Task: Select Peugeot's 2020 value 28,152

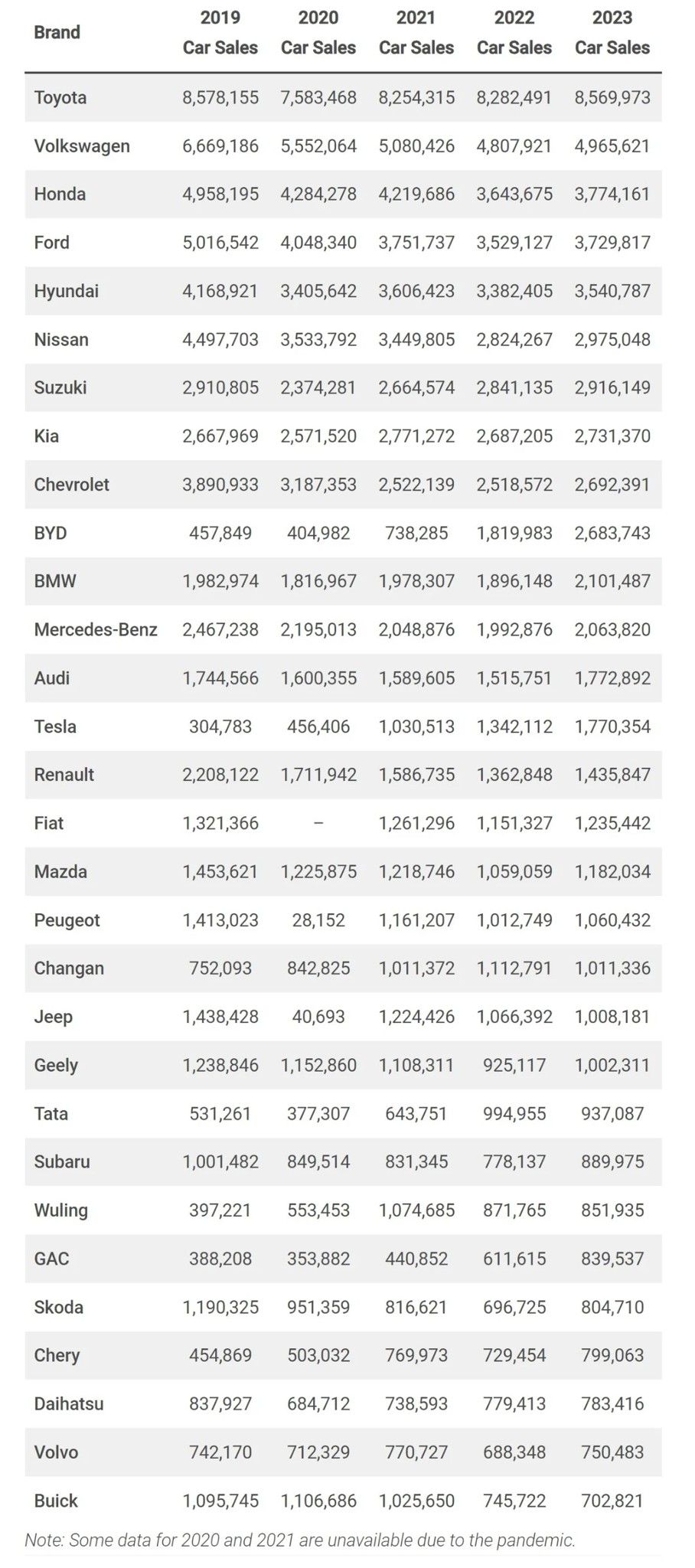Action: [318, 920]
